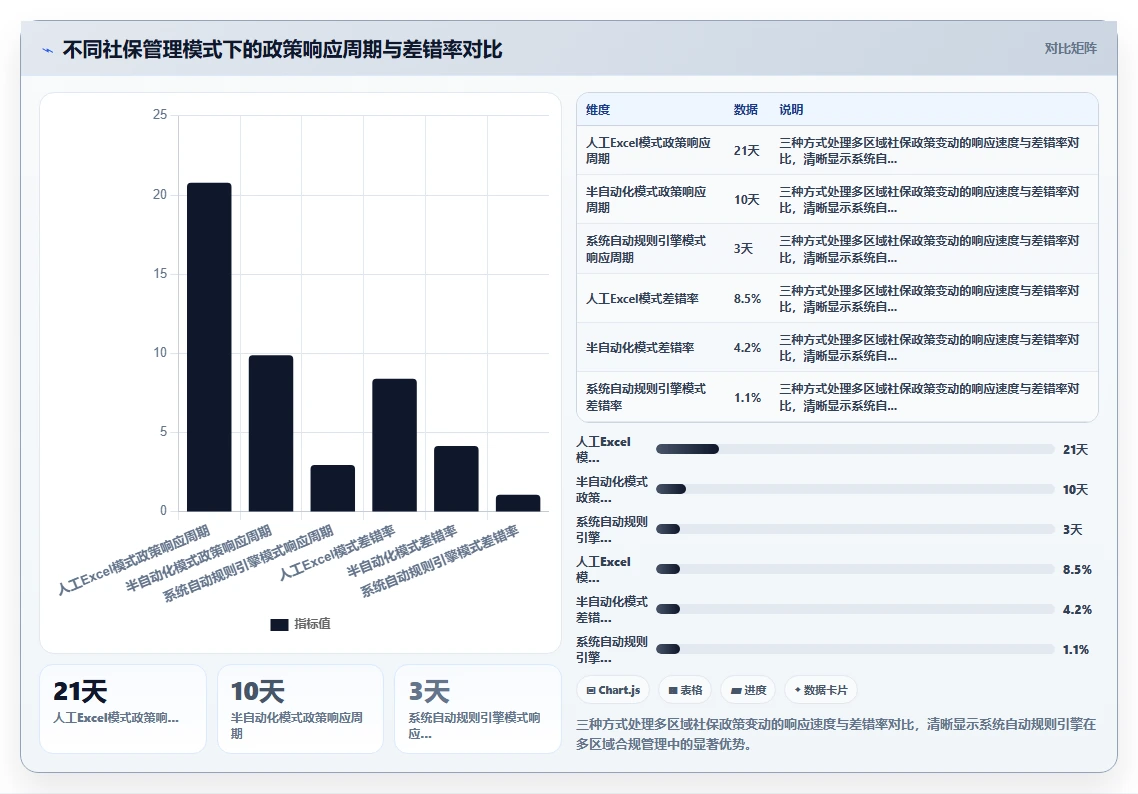
Task: Click the 数据 column header
Action: pyautogui.click(x=745, y=110)
